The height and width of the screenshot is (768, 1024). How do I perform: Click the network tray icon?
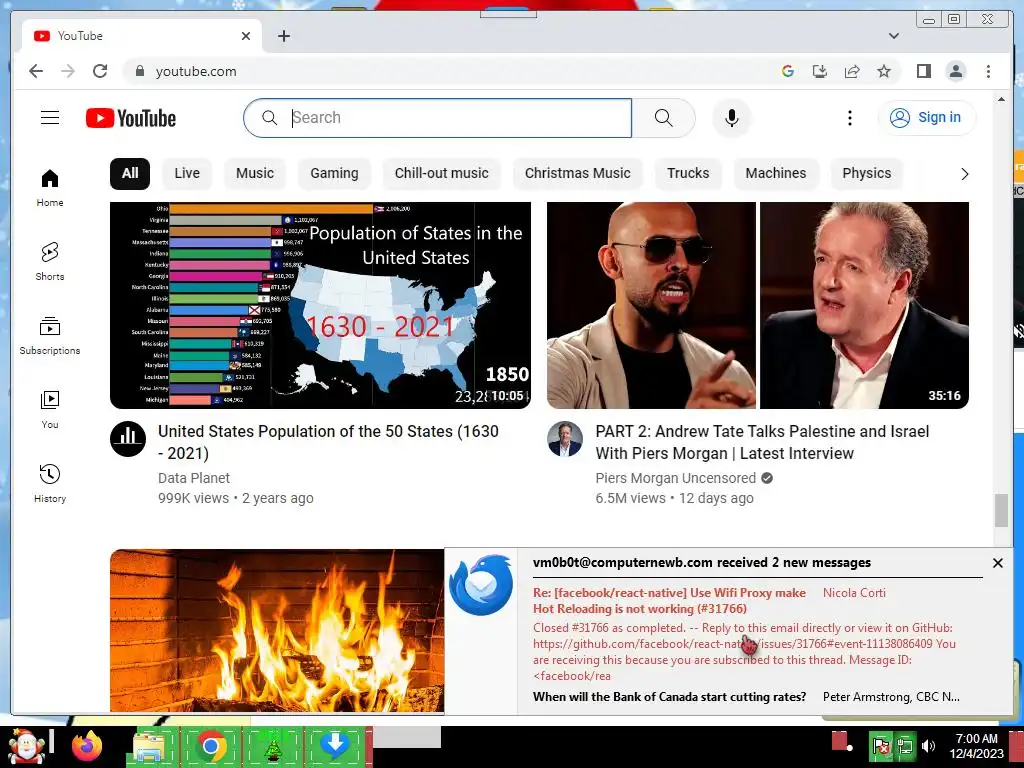pyautogui.click(x=904, y=746)
